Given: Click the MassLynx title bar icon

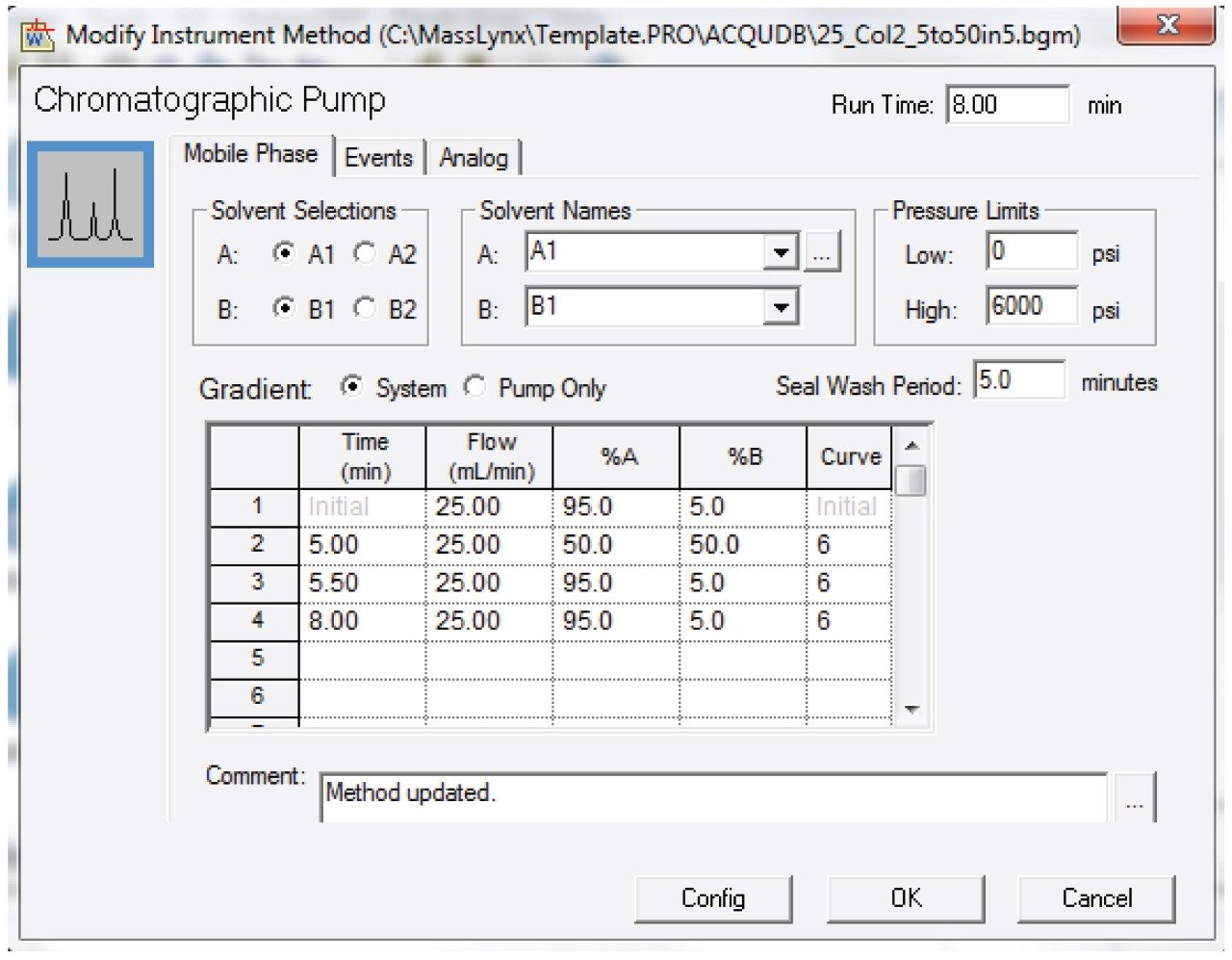Looking at the screenshot, I should point(38,36).
